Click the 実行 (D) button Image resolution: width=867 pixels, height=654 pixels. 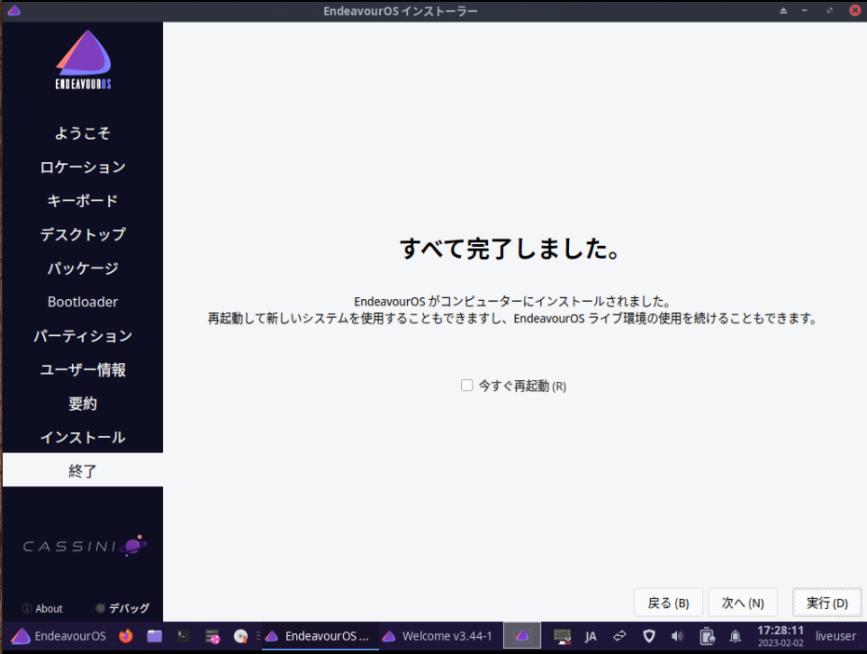(x=827, y=603)
